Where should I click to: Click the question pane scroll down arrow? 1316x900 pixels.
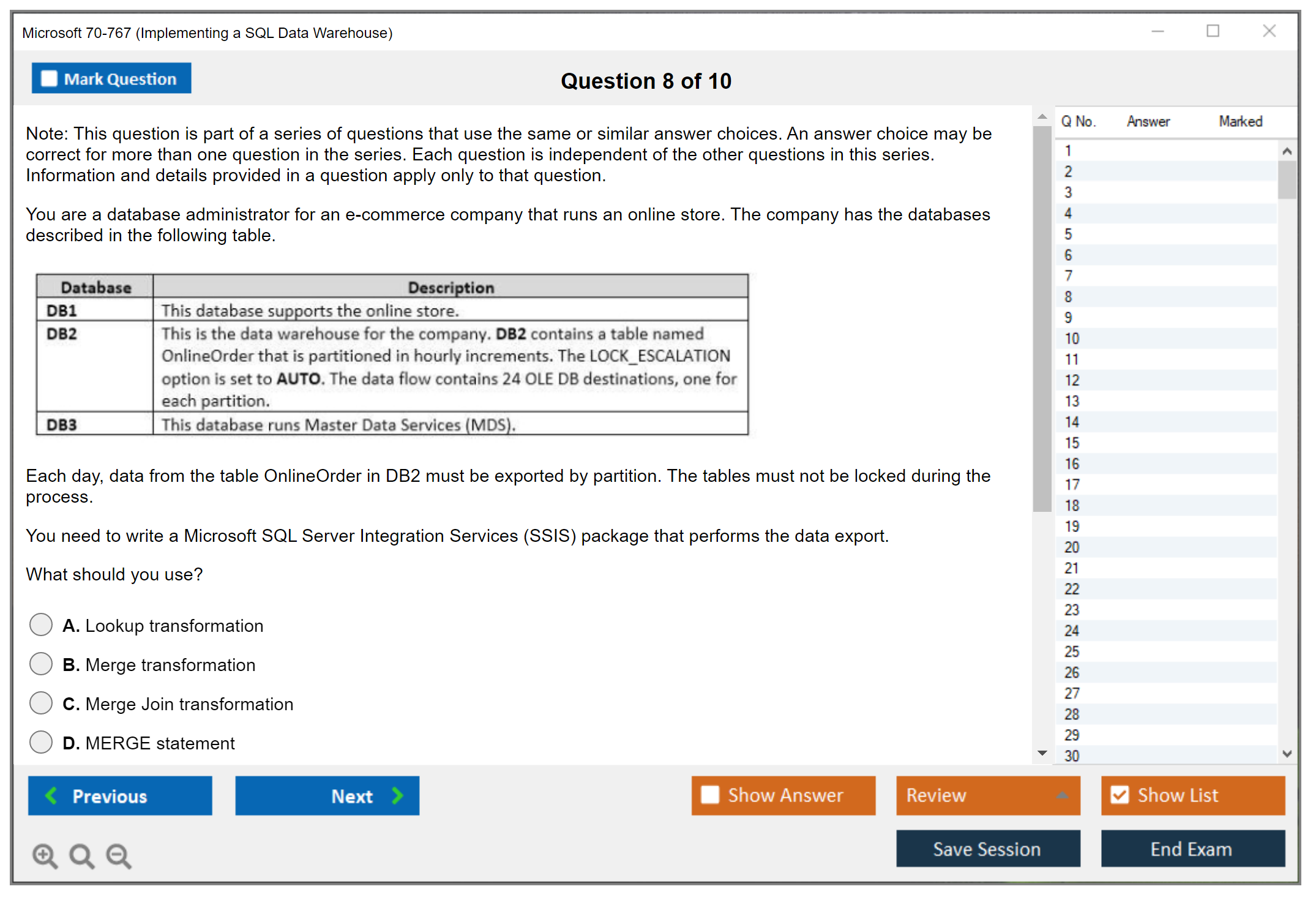coord(1042,753)
